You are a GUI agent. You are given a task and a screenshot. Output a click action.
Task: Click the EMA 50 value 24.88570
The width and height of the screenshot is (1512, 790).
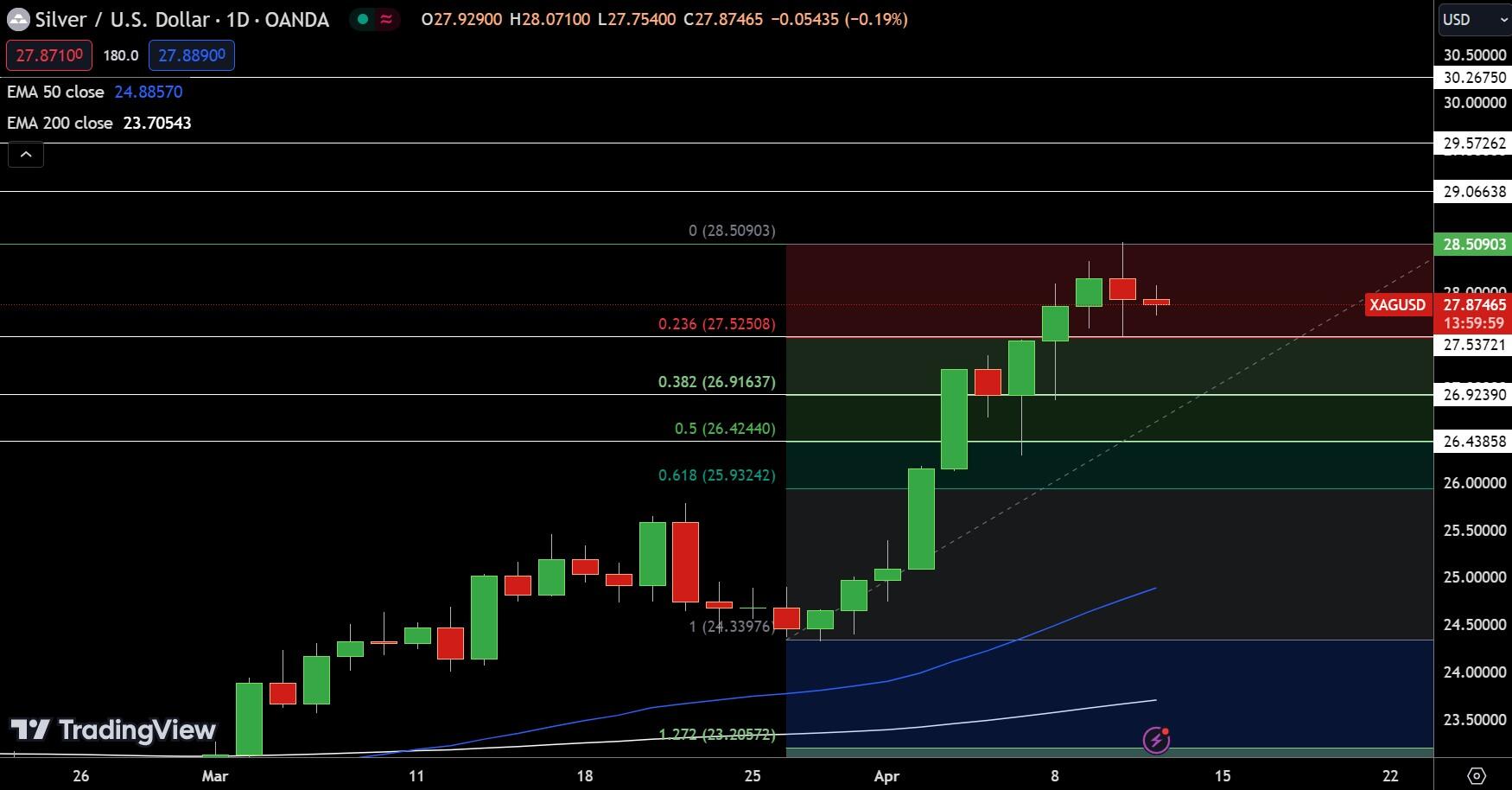pyautogui.click(x=149, y=92)
